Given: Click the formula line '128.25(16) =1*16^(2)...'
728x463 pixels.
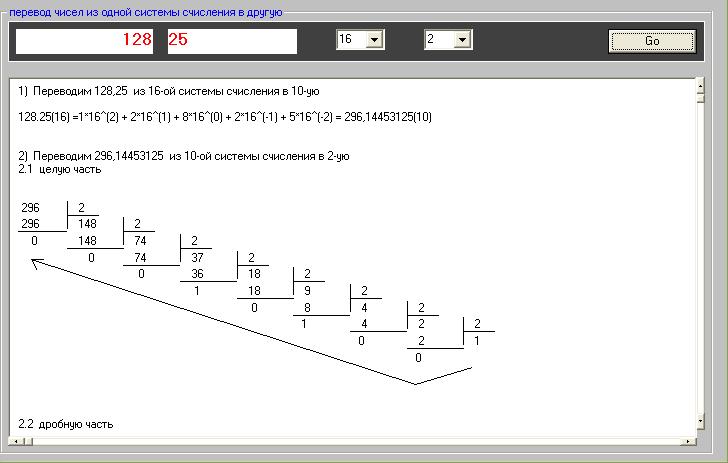Looking at the screenshot, I should [225, 117].
